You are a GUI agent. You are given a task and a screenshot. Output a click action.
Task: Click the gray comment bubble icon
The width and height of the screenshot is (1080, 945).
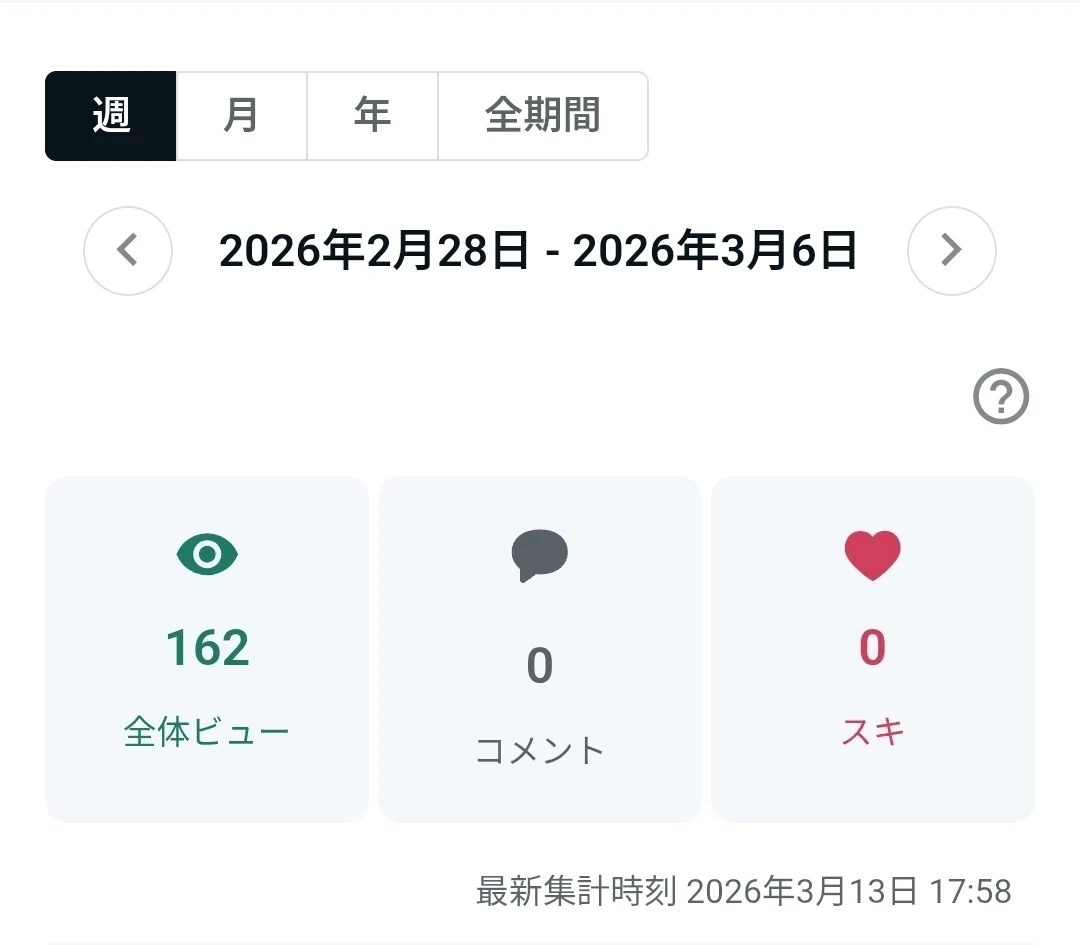pos(539,555)
